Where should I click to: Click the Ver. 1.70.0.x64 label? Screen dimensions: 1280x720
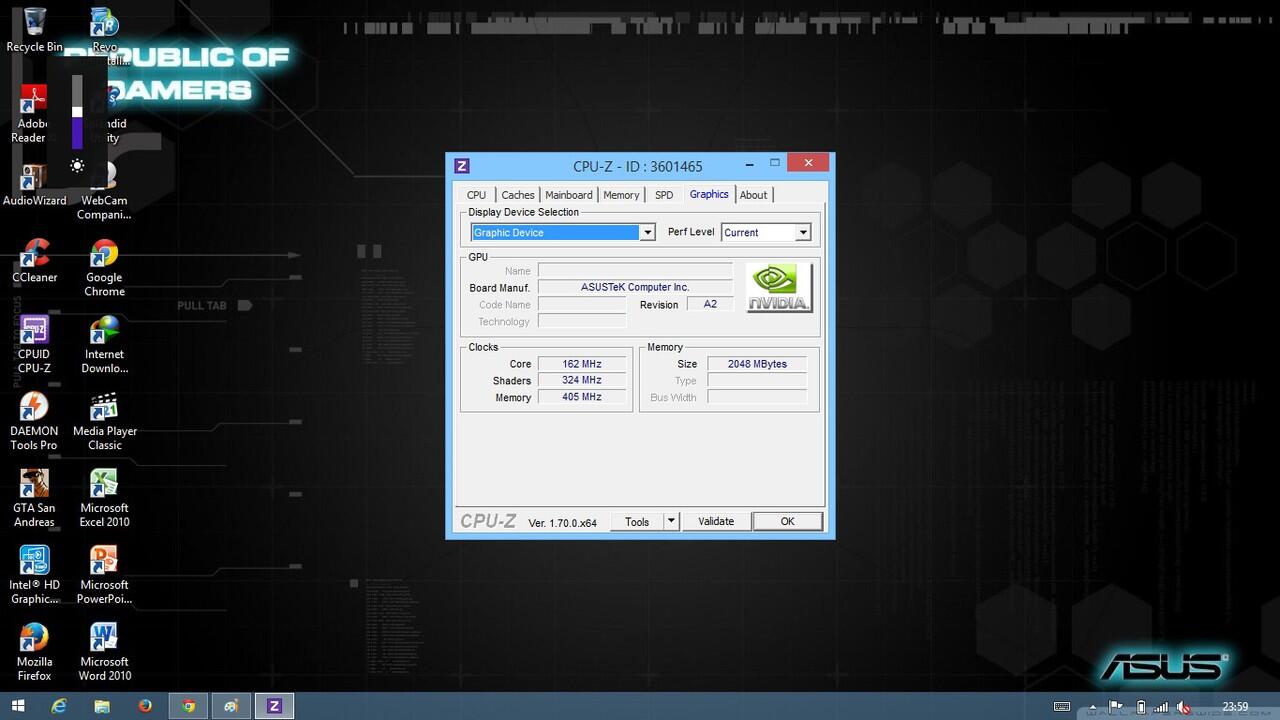point(562,523)
